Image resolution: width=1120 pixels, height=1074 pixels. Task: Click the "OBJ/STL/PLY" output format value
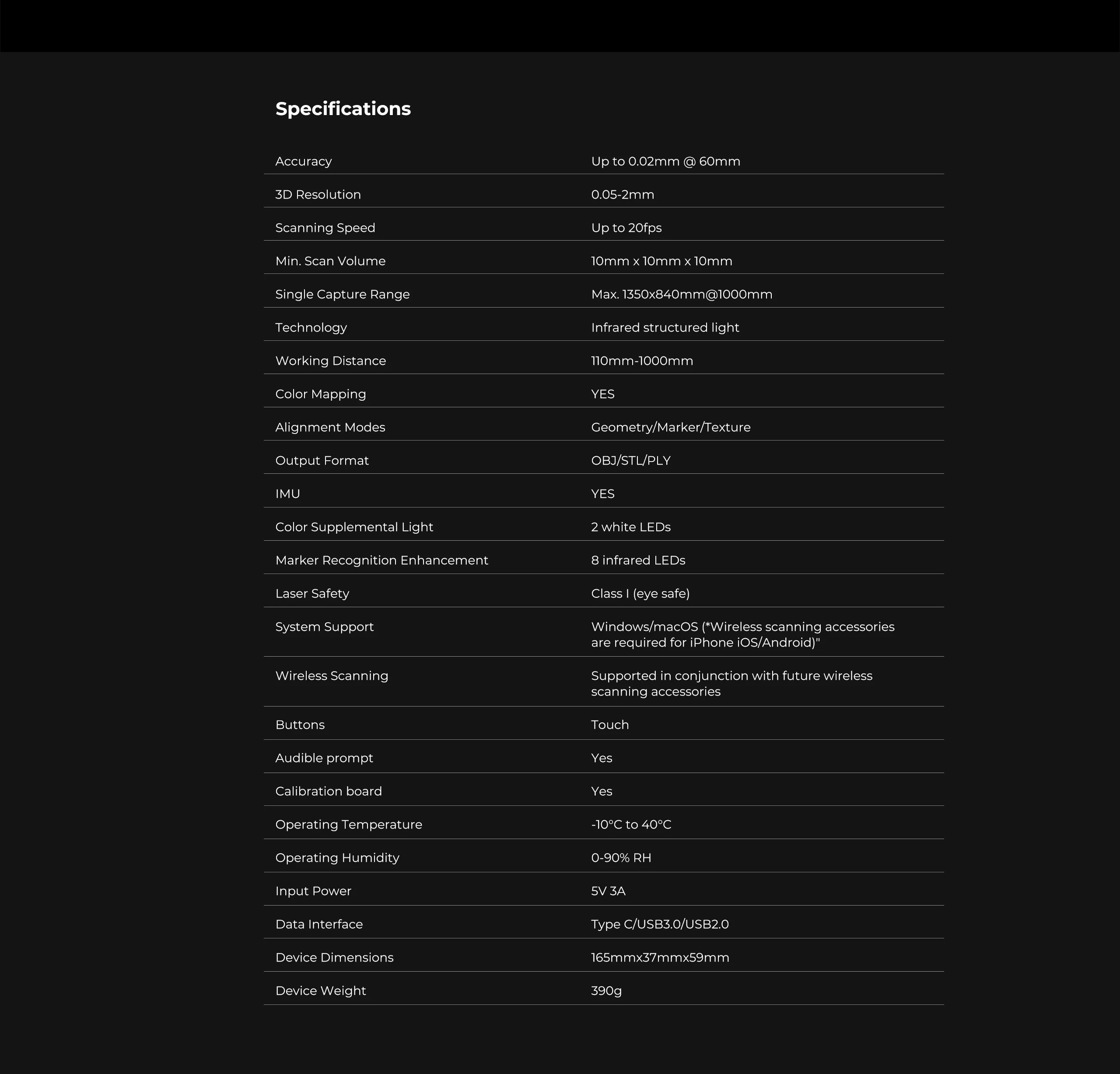click(x=630, y=461)
